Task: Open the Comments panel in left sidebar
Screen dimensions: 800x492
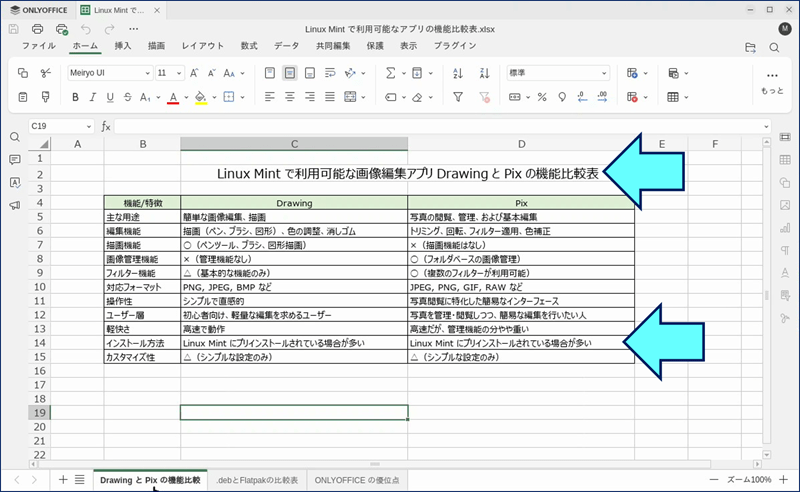Action: coord(15,160)
